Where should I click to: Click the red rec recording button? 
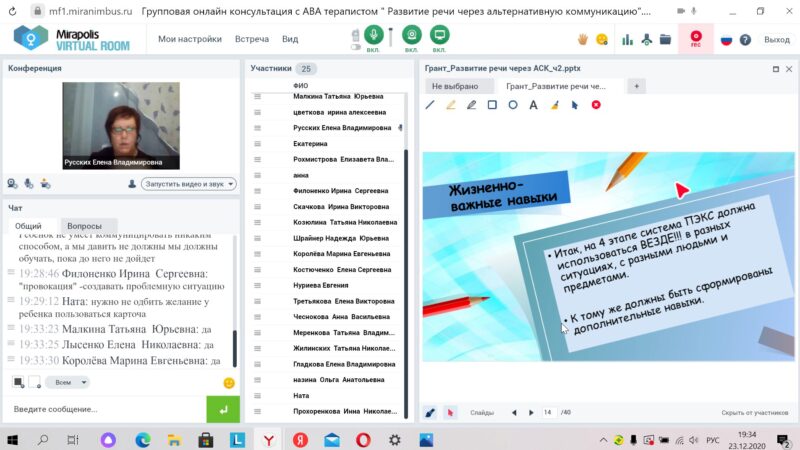(x=695, y=38)
